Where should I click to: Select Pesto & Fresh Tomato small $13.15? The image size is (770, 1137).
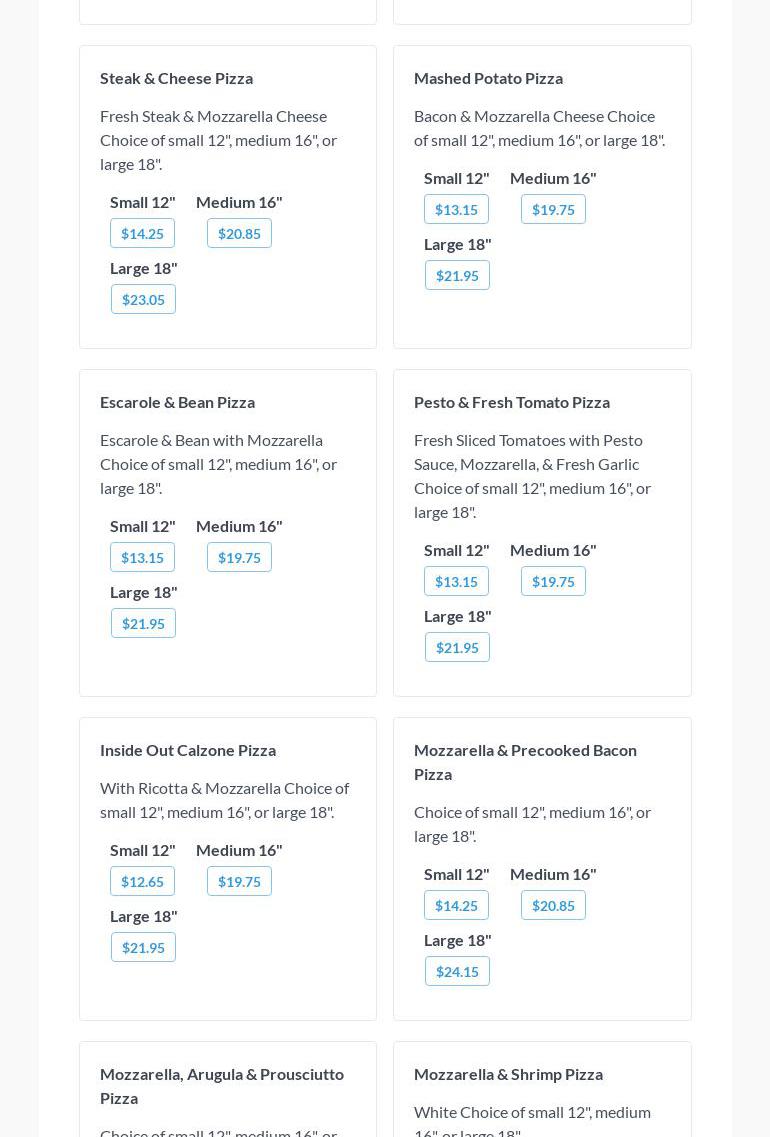coord(456,581)
